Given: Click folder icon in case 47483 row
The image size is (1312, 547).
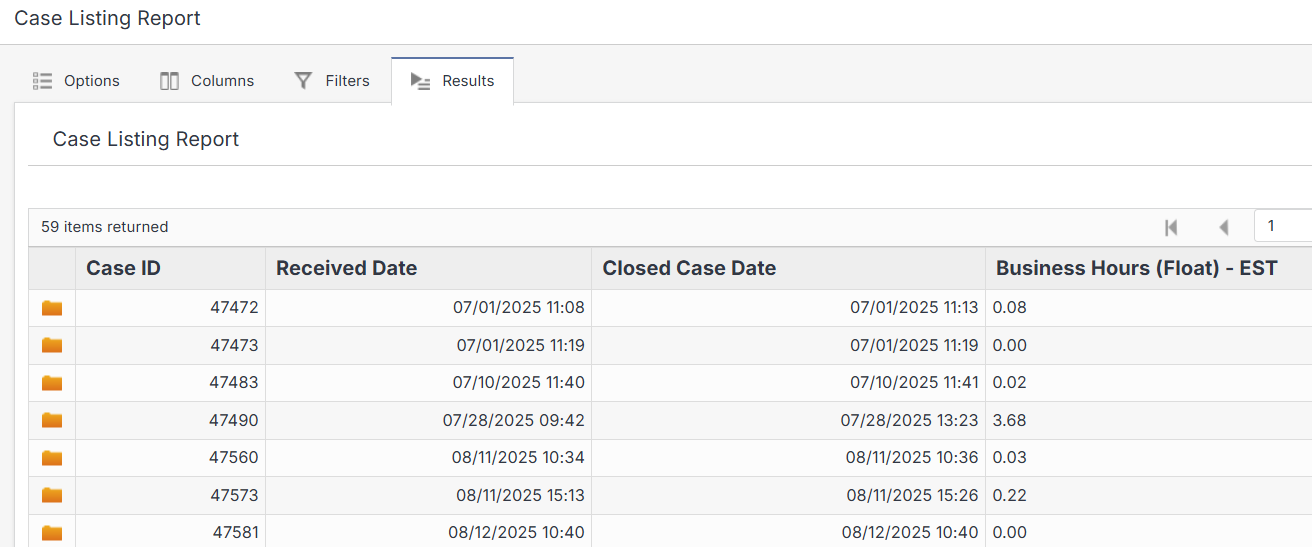Looking at the screenshot, I should coord(52,383).
